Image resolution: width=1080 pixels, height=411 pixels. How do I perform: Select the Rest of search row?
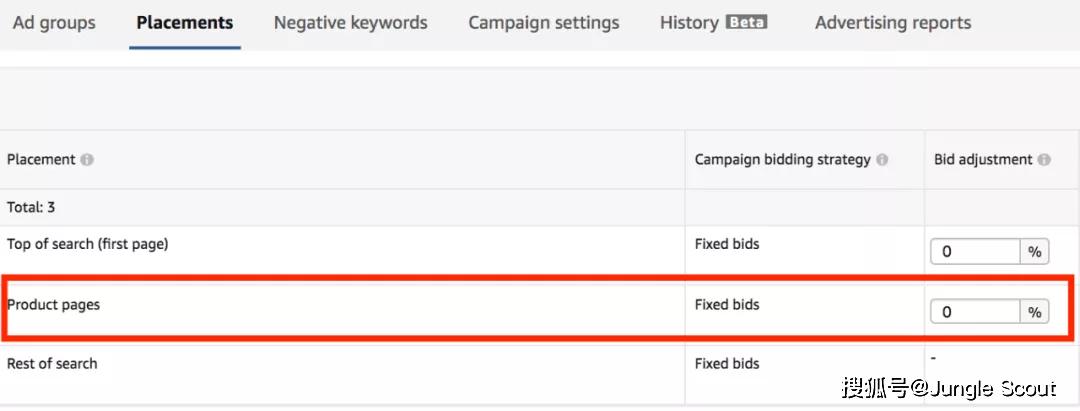tap(52, 364)
